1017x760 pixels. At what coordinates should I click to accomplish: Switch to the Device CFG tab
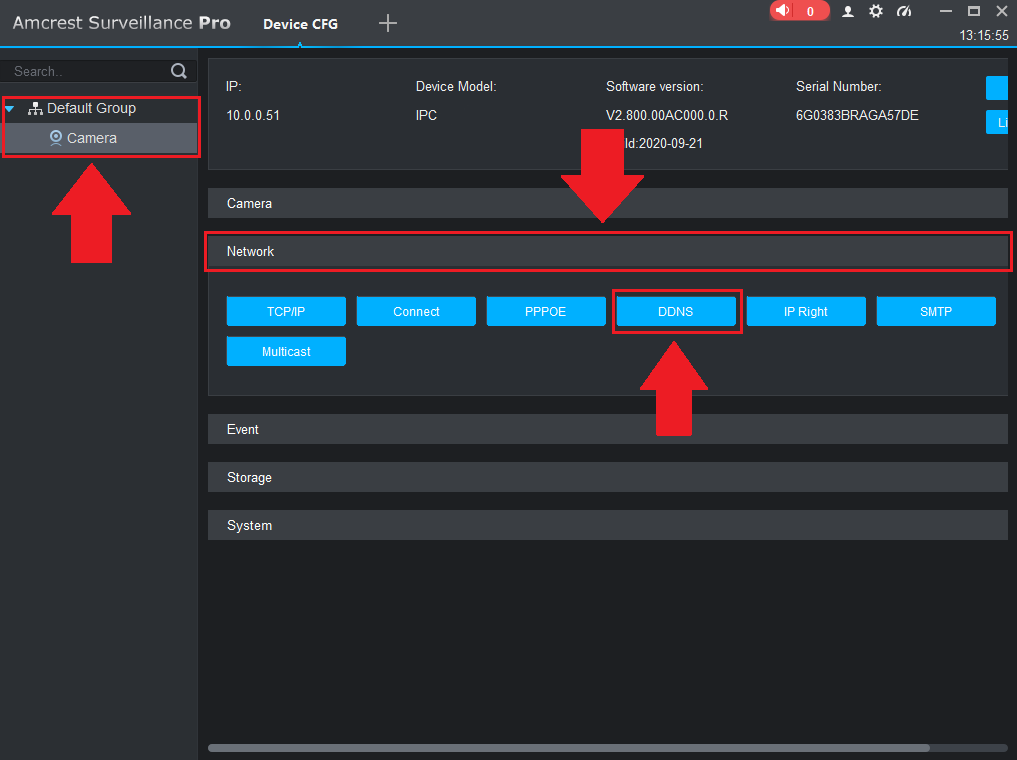(300, 24)
